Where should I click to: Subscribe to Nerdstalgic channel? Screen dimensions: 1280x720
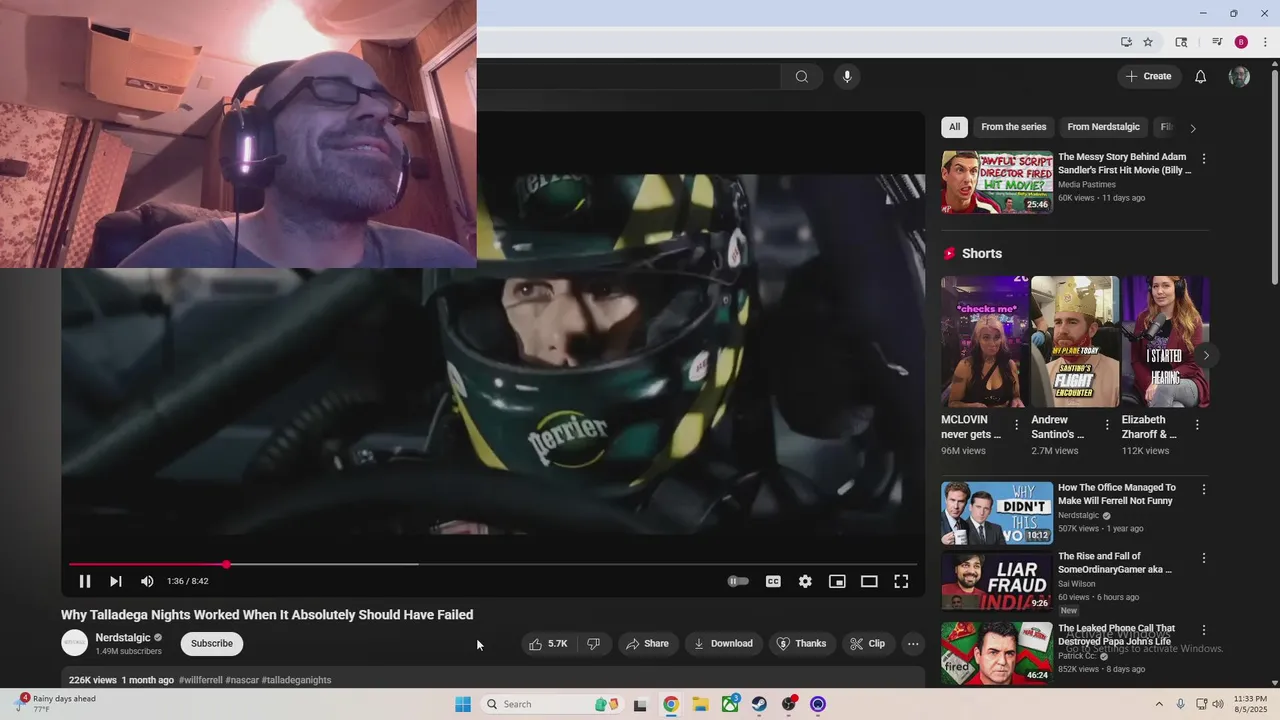[212, 644]
